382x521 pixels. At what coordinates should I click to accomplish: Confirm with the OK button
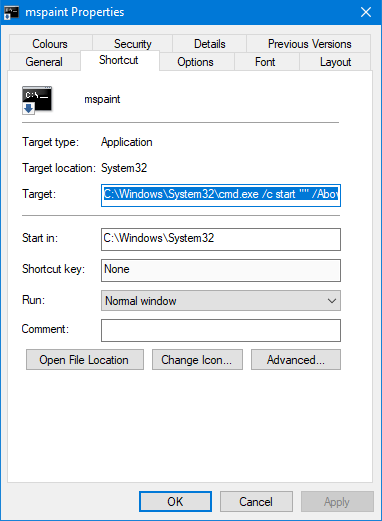tap(175, 501)
